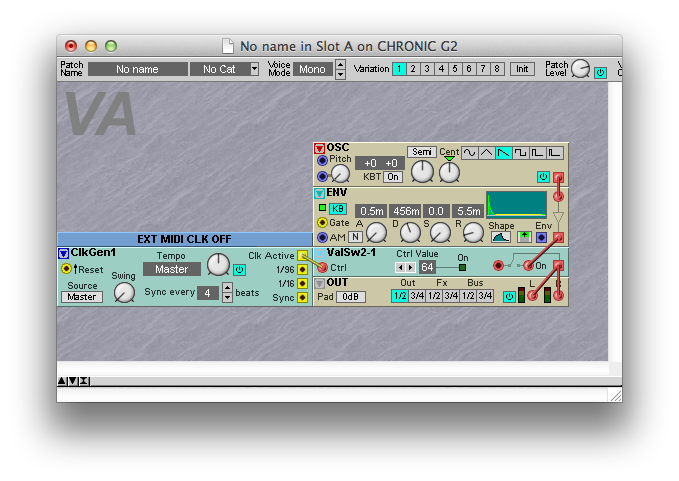
Task: Toggle the OSC module power button
Action: tap(542, 177)
